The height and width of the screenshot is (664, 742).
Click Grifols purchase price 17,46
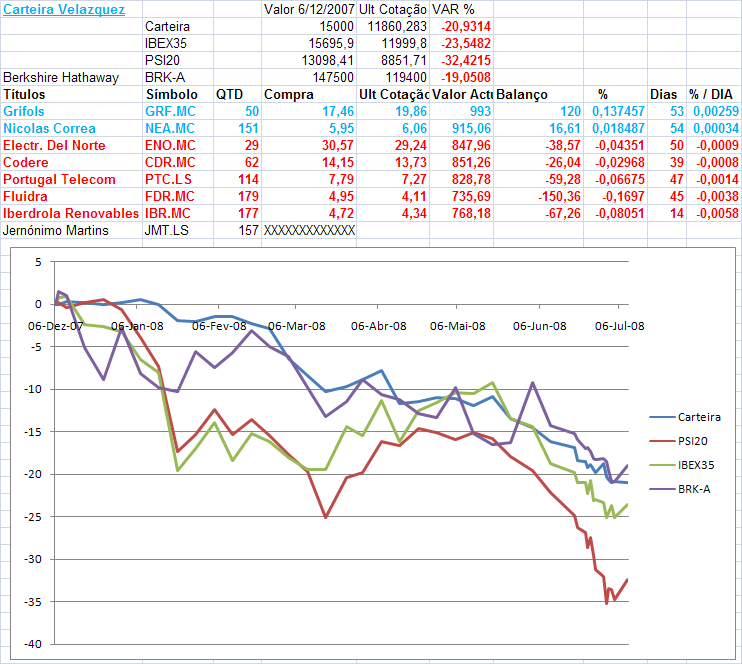pyautogui.click(x=309, y=112)
